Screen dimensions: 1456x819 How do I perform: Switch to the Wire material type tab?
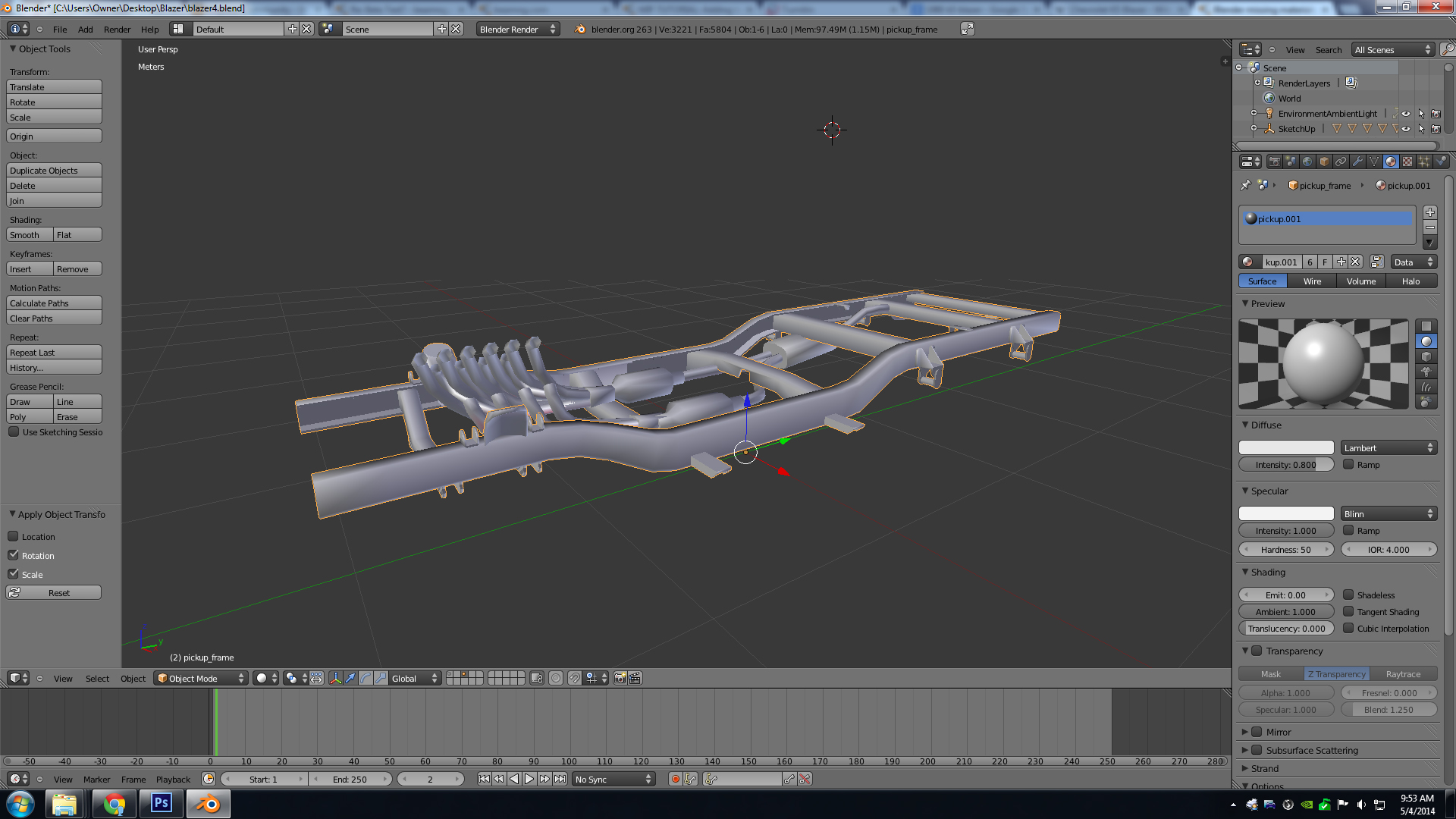point(1312,281)
